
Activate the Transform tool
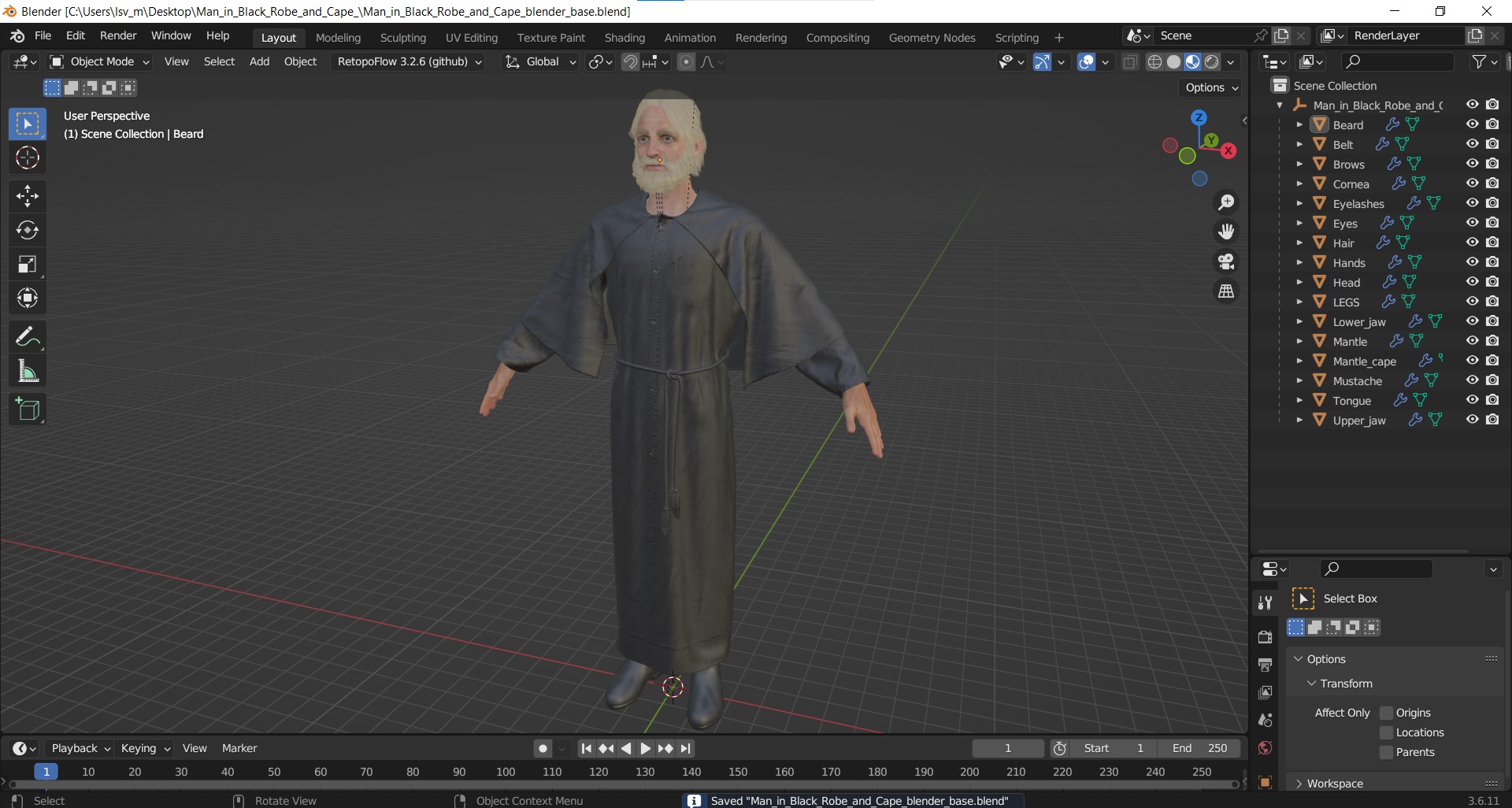tap(28, 298)
